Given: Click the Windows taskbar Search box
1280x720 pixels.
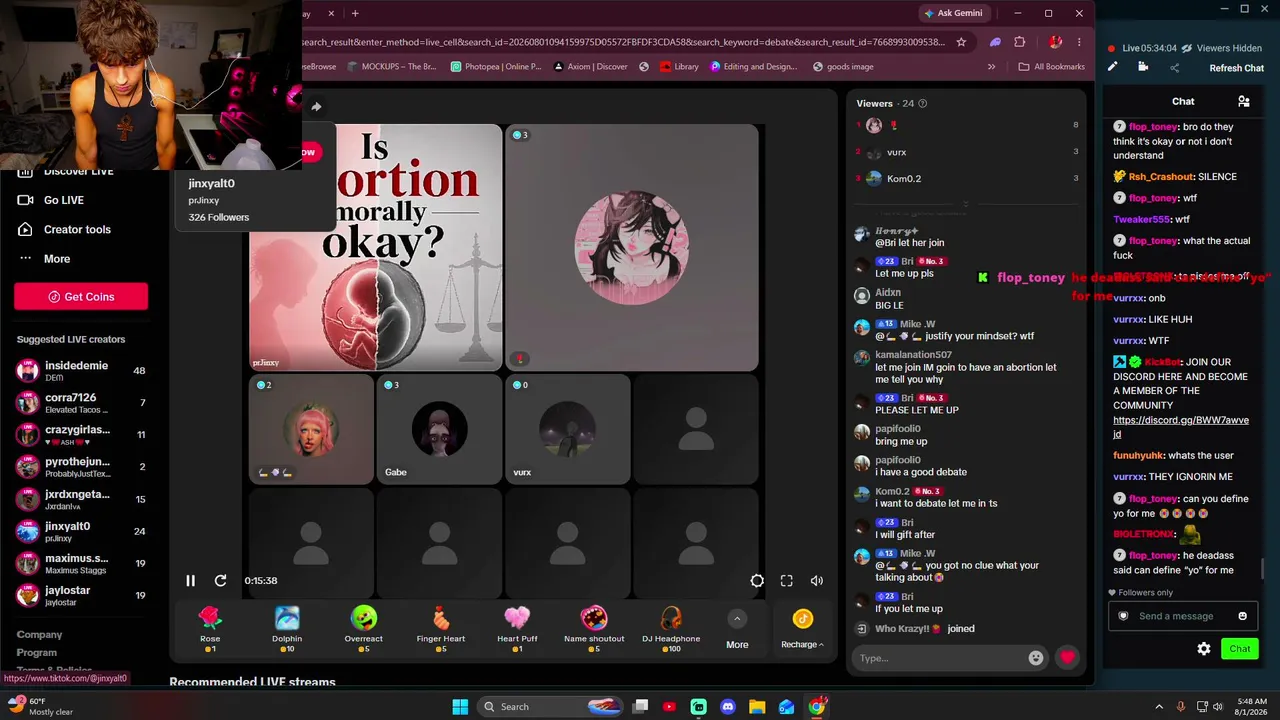Looking at the screenshot, I should tap(549, 707).
